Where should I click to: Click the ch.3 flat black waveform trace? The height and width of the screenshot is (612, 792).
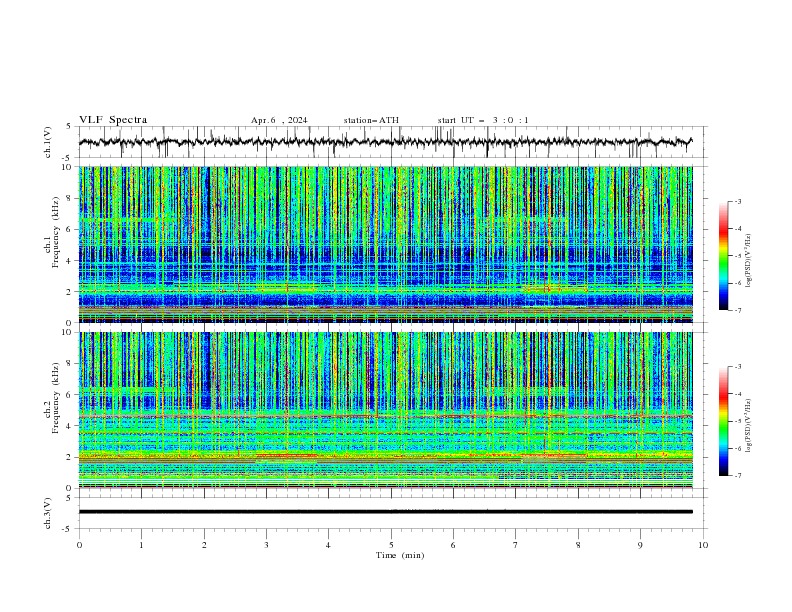click(x=386, y=512)
